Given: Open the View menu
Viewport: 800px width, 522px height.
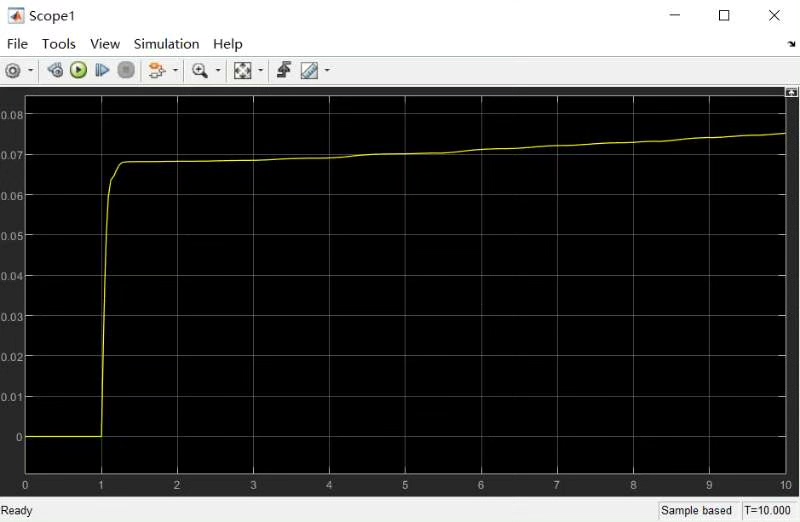Looking at the screenshot, I should pyautogui.click(x=105, y=44).
